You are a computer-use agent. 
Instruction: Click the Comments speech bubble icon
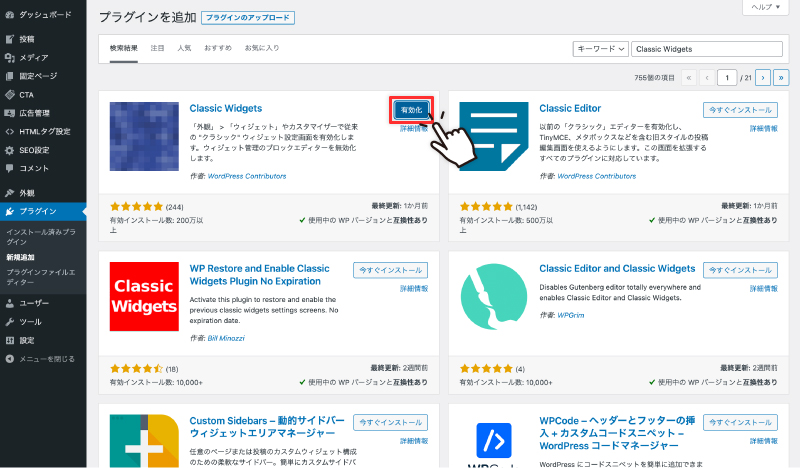click(9, 168)
